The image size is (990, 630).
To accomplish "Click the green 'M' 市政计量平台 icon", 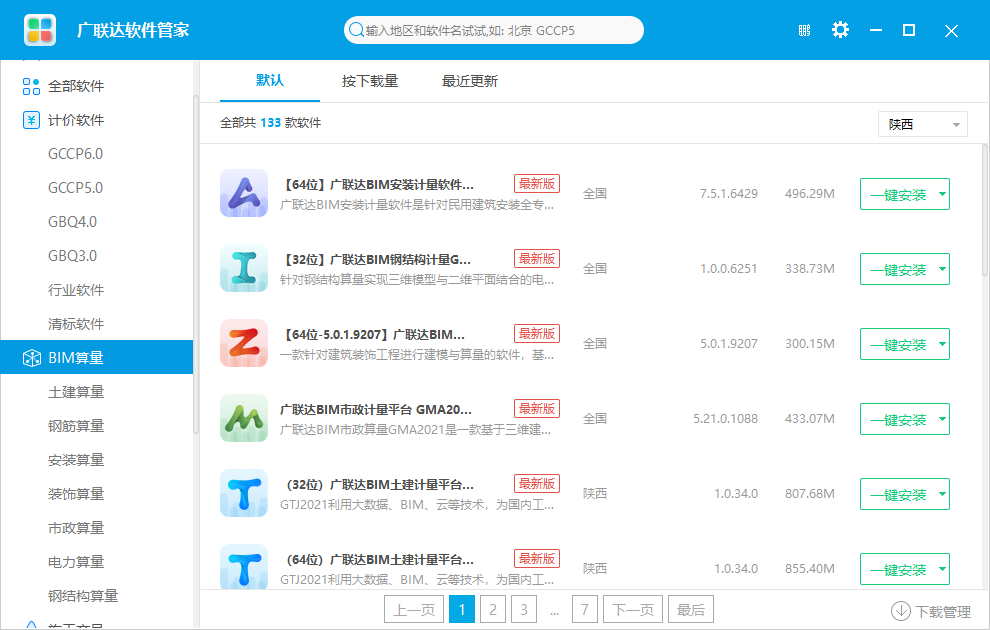I will coord(244,419).
